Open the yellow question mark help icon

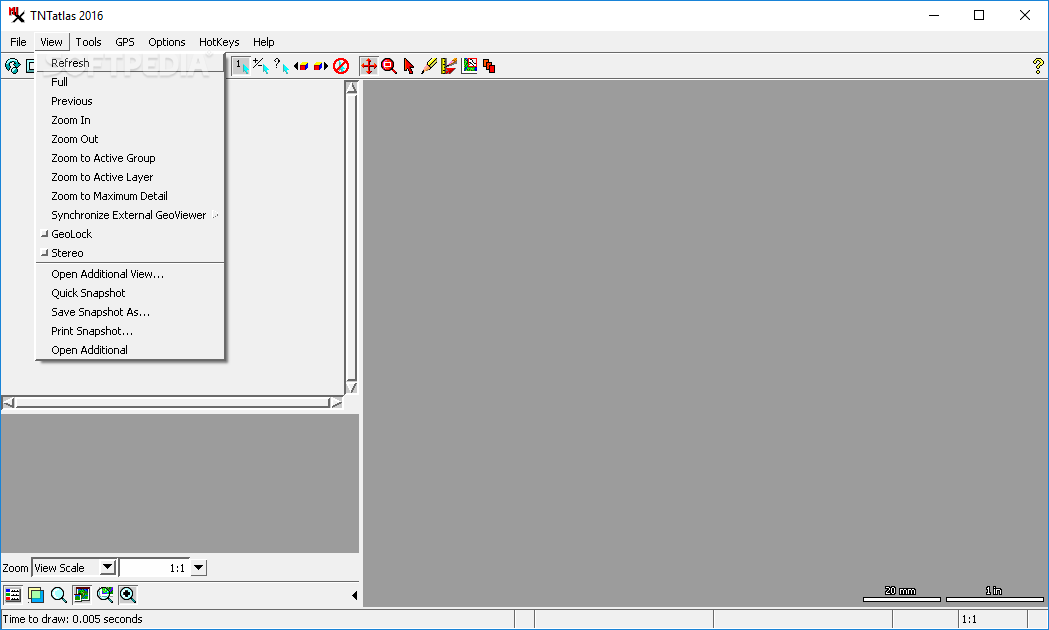1038,66
